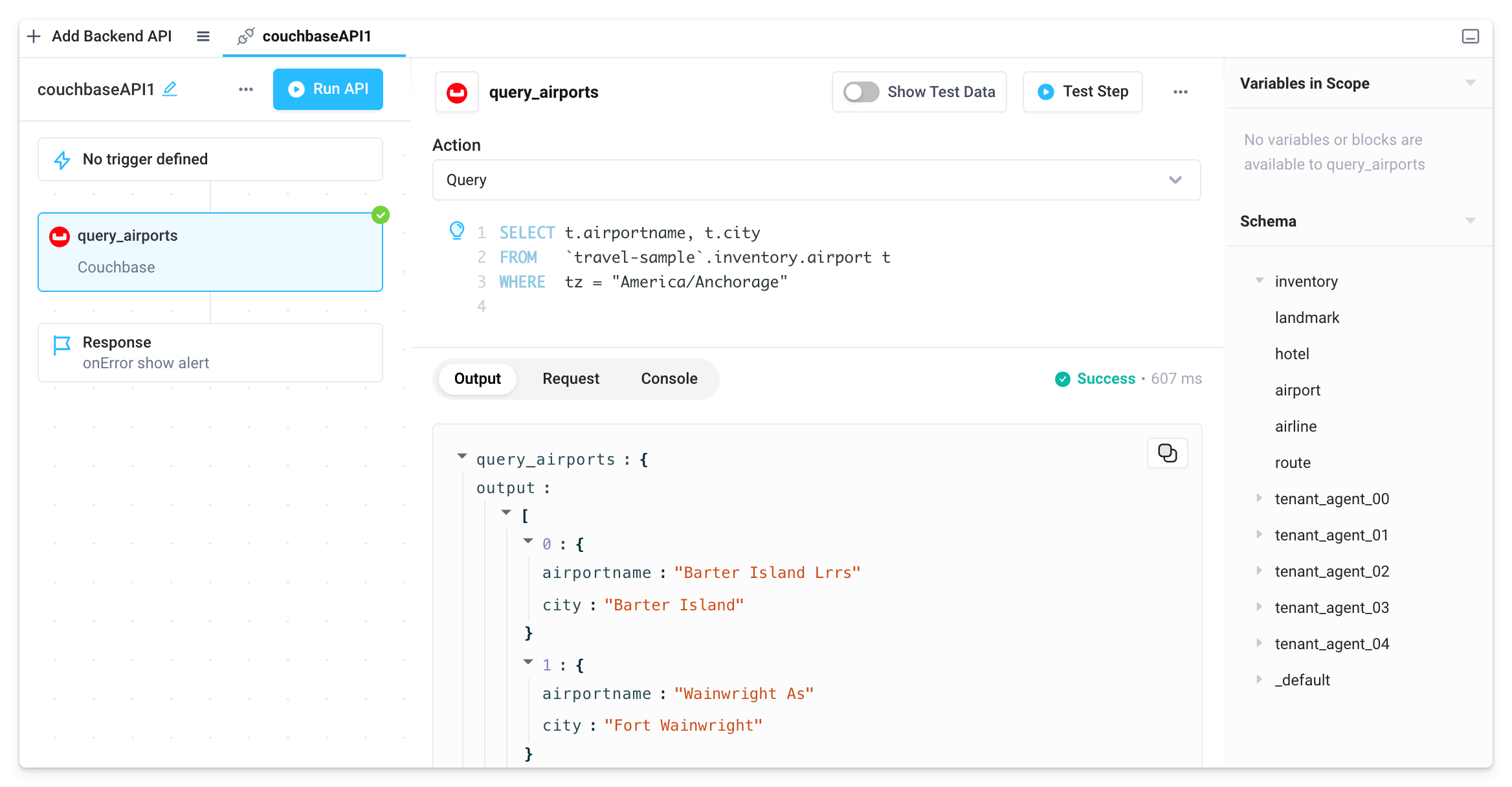Expand the tenant_agent_00 schema node
1512x787 pixels.
tap(1258, 498)
